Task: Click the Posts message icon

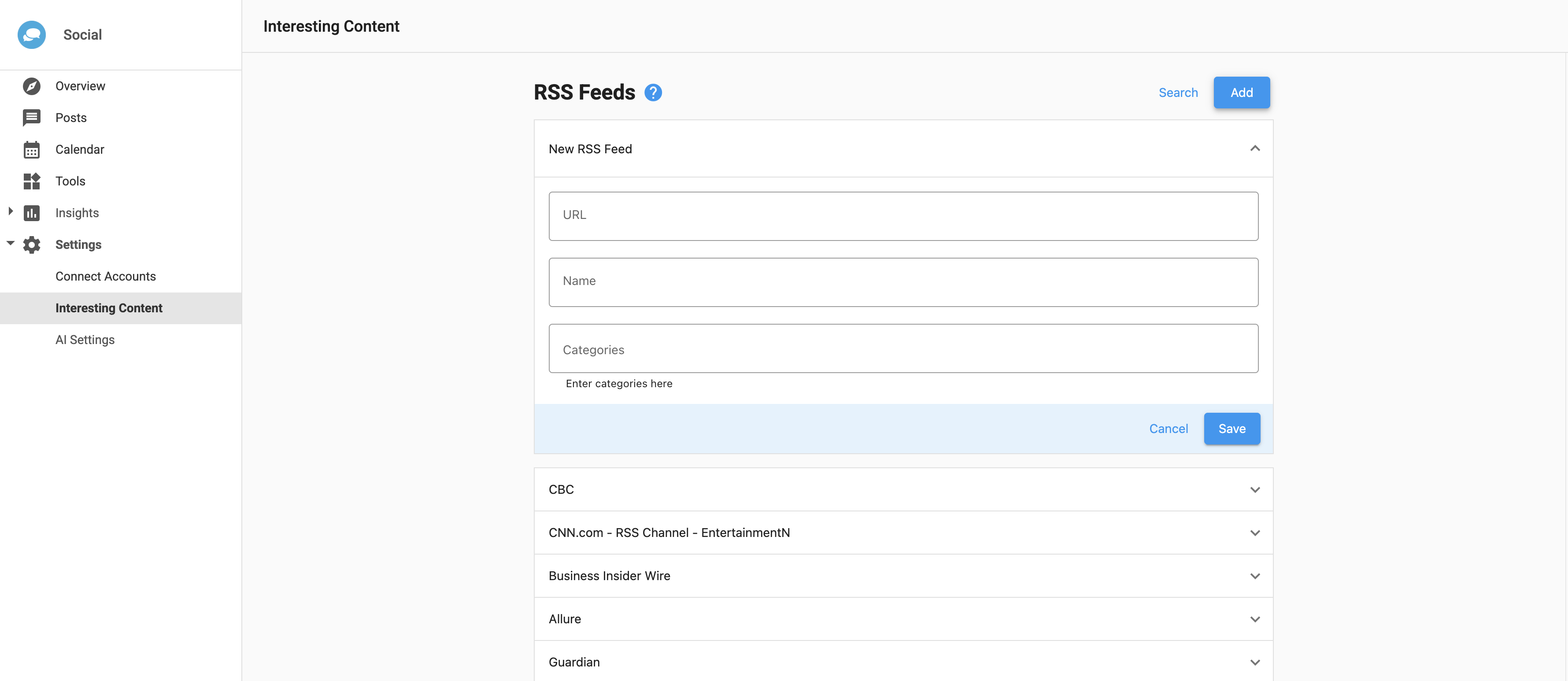Action: pos(32,118)
